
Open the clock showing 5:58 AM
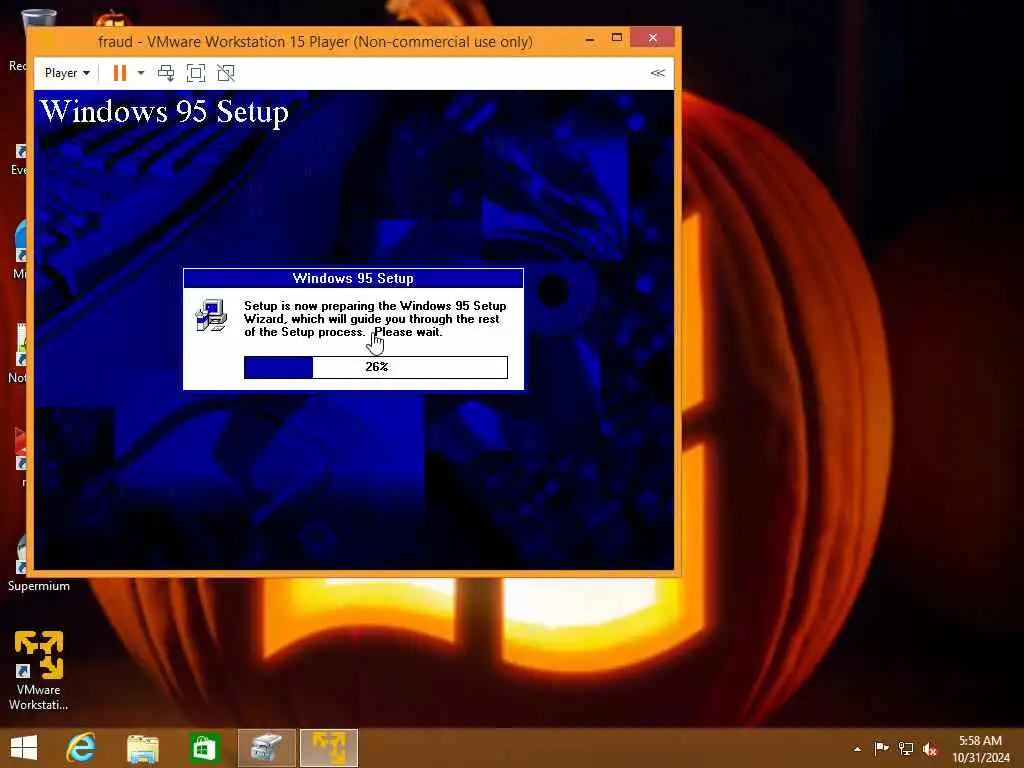(x=980, y=749)
